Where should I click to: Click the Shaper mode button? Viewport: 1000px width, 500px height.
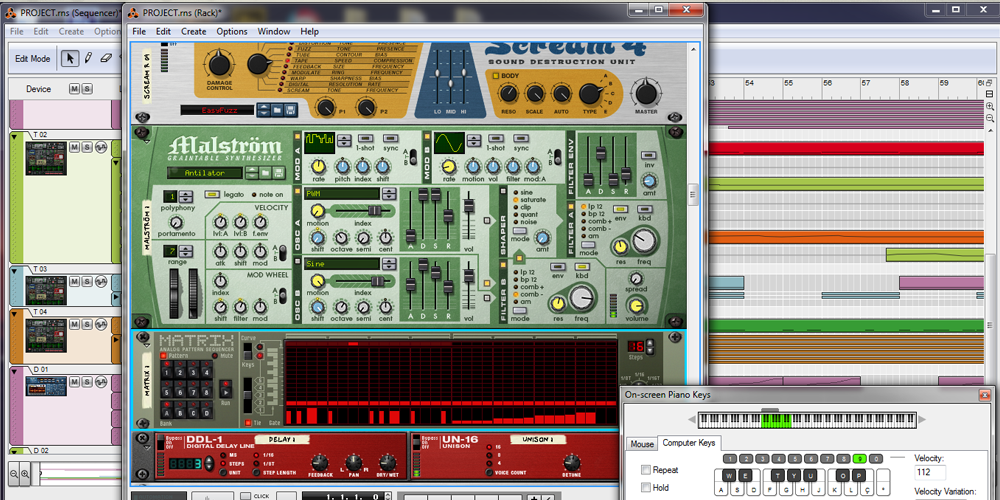[x=520, y=230]
